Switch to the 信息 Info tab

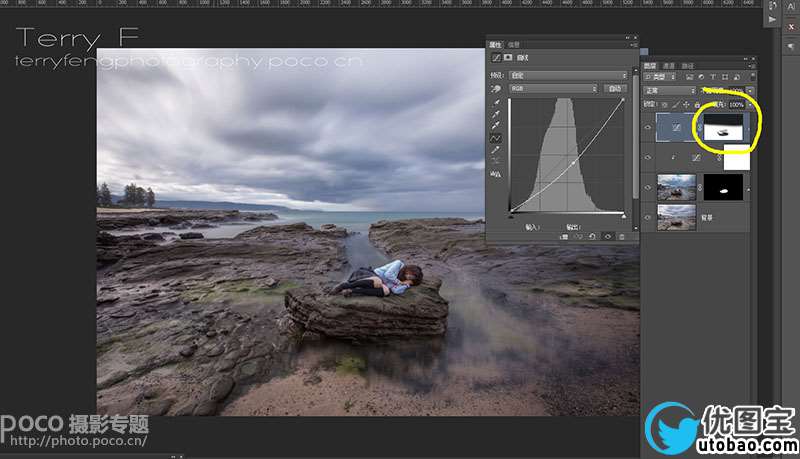pos(514,45)
